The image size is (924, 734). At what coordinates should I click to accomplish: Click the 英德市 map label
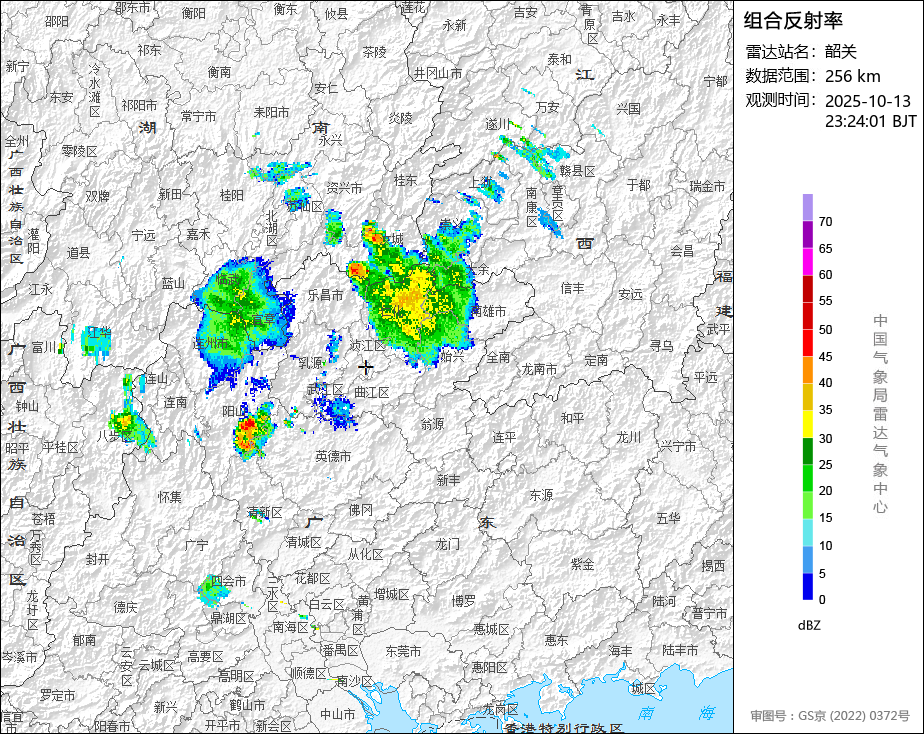click(x=333, y=456)
